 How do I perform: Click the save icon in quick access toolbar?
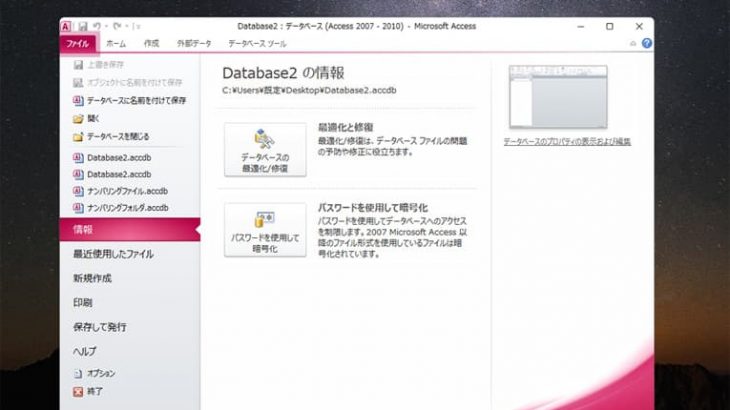[x=82, y=27]
